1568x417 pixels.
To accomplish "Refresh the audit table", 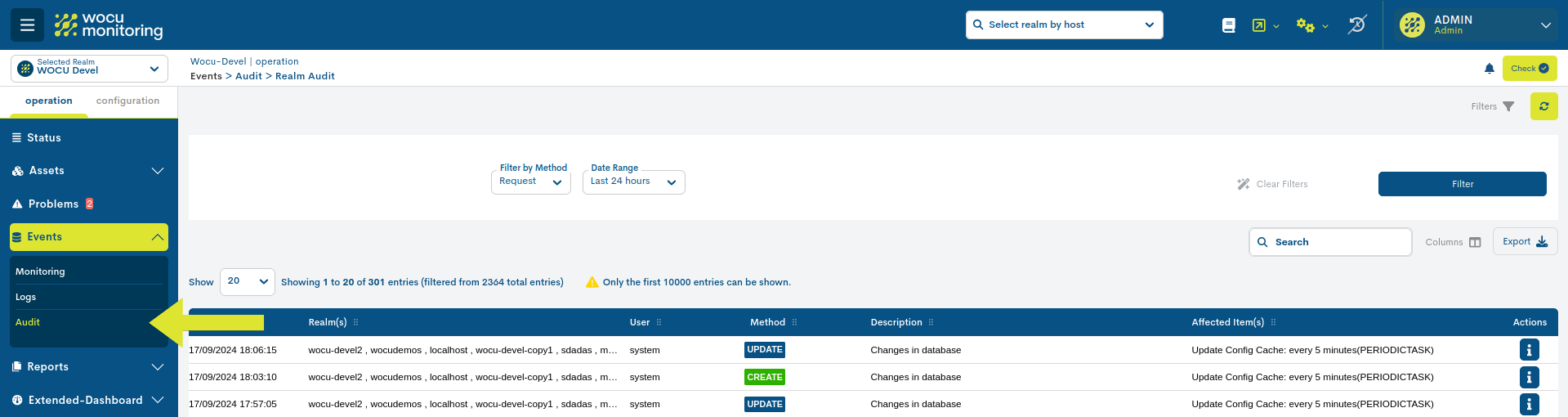I will (x=1543, y=106).
